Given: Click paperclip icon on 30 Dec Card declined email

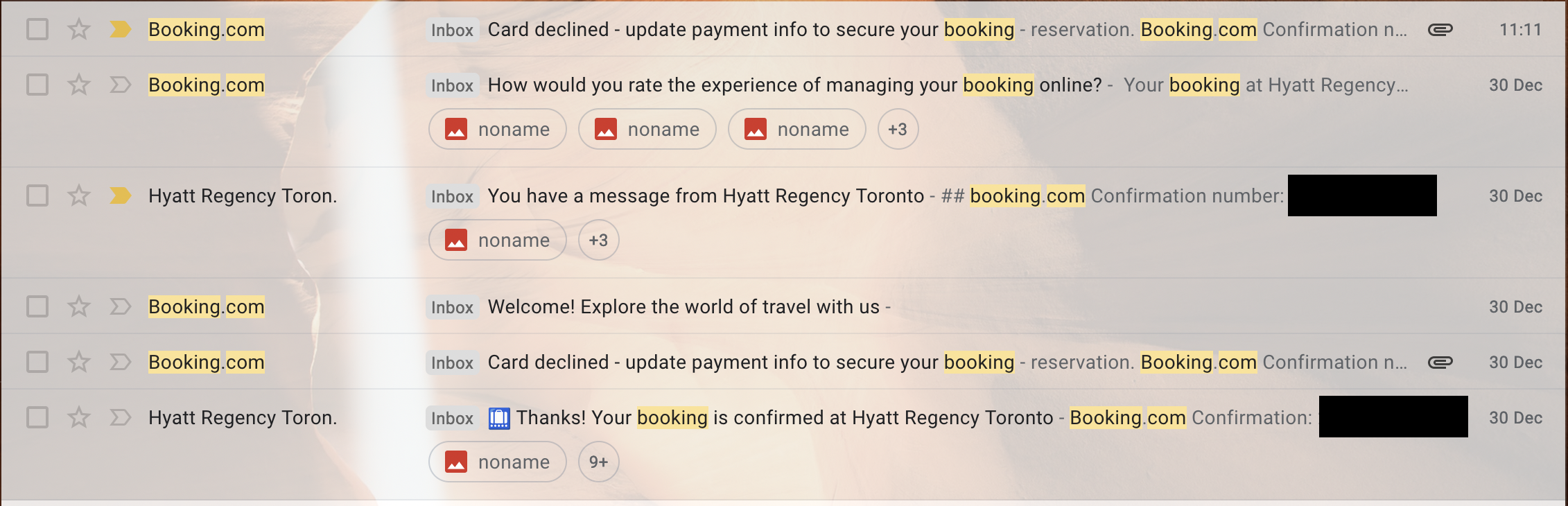Looking at the screenshot, I should coord(1440,363).
